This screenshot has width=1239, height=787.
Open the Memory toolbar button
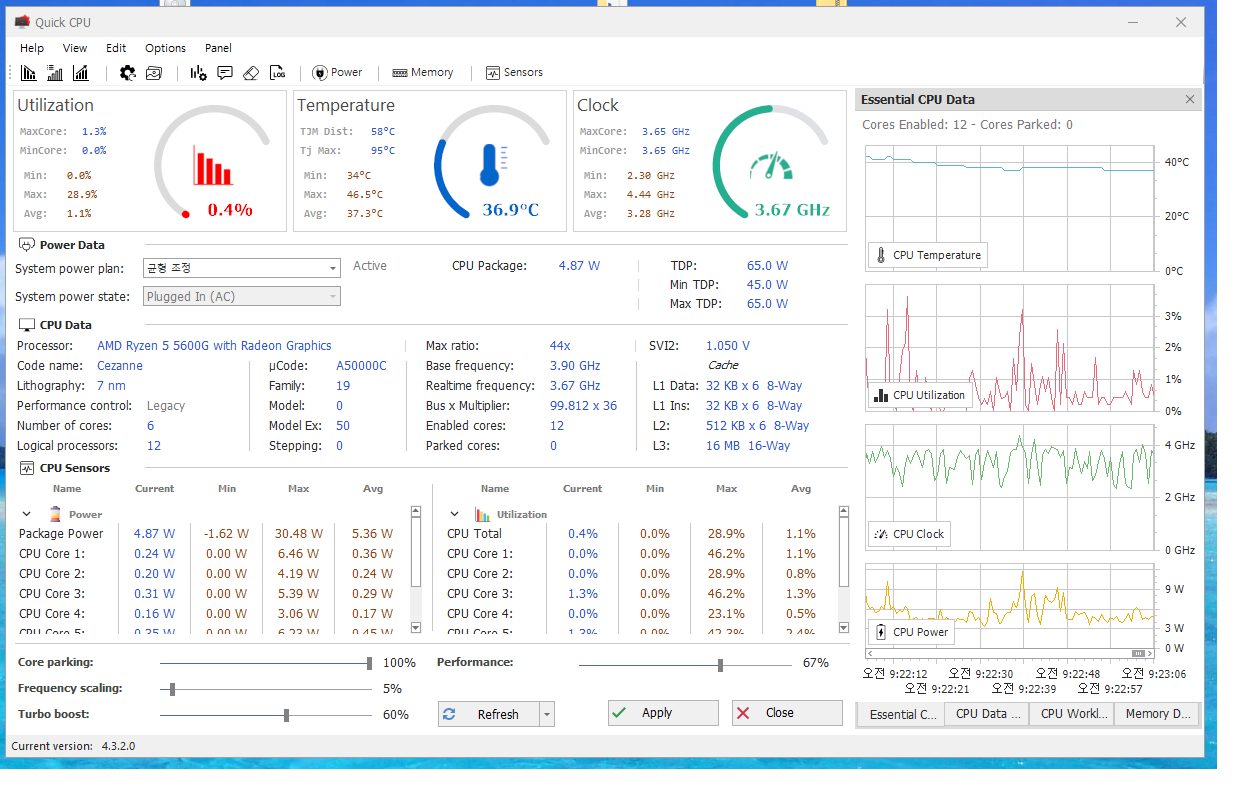[423, 73]
